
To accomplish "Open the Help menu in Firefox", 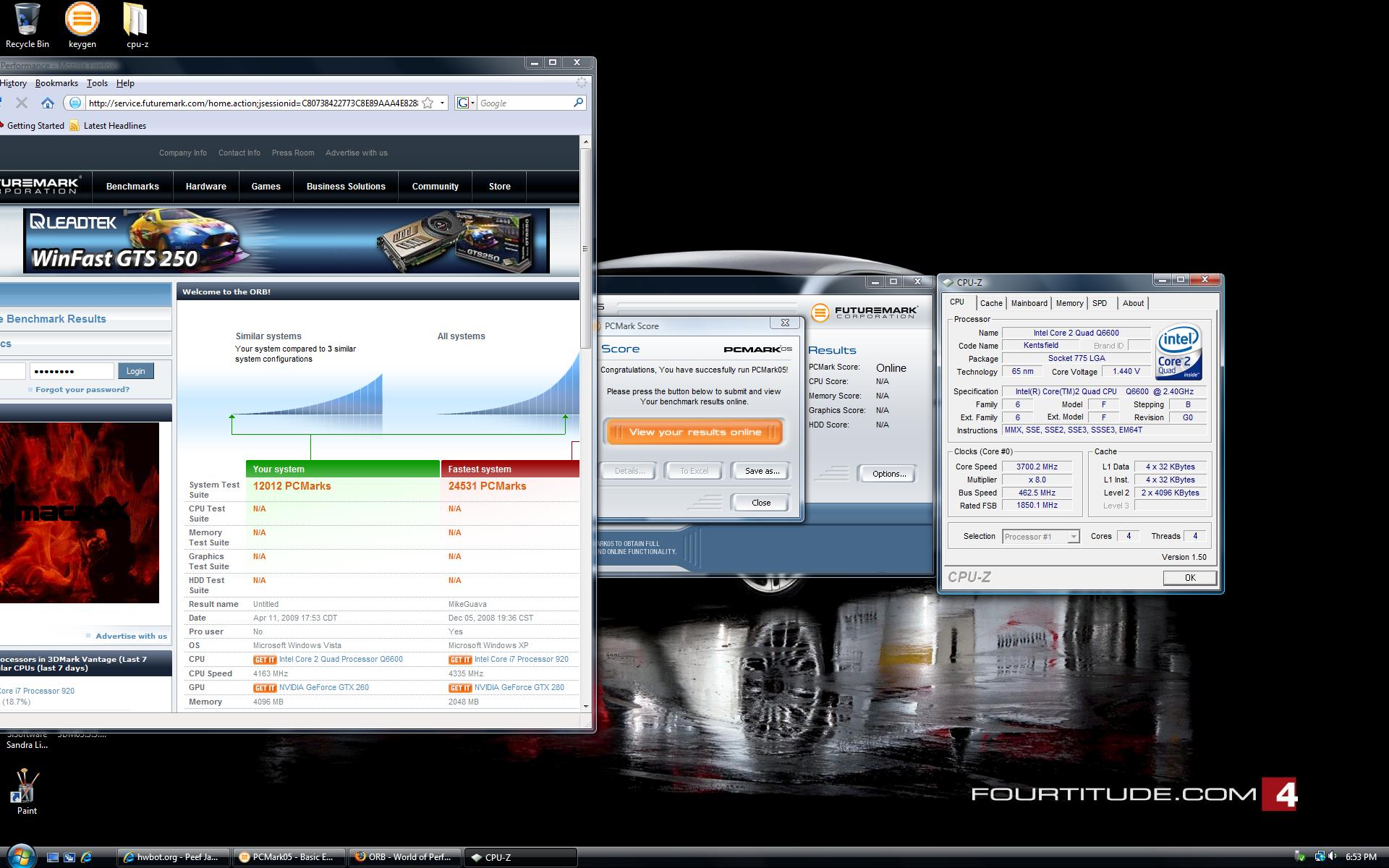I will 125,83.
